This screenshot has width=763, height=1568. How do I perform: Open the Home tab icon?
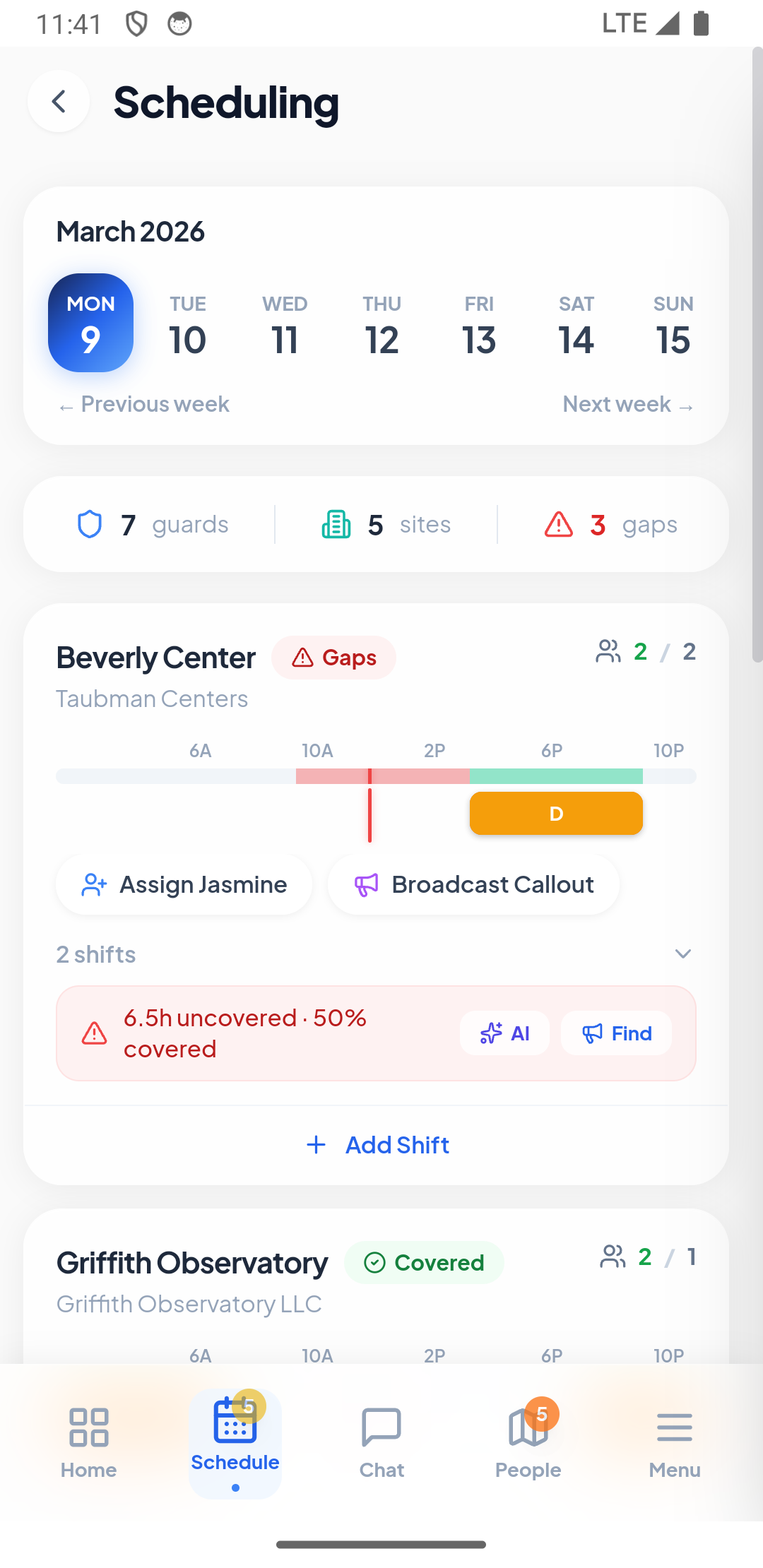pyautogui.click(x=88, y=1427)
